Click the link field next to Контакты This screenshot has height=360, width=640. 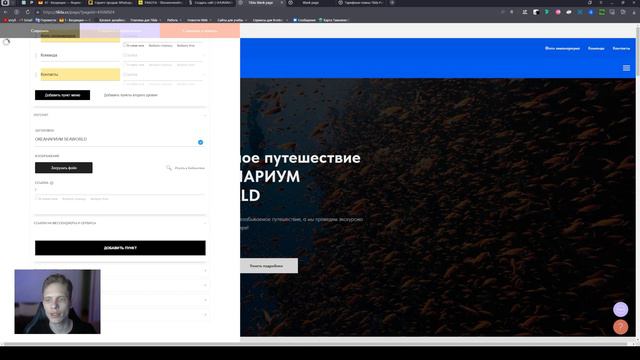click(163, 75)
